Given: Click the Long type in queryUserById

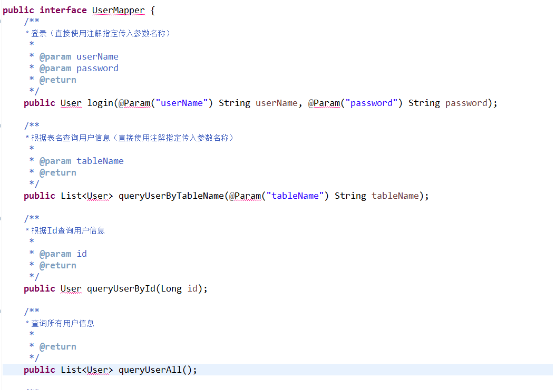Looking at the screenshot, I should click(x=171, y=289).
